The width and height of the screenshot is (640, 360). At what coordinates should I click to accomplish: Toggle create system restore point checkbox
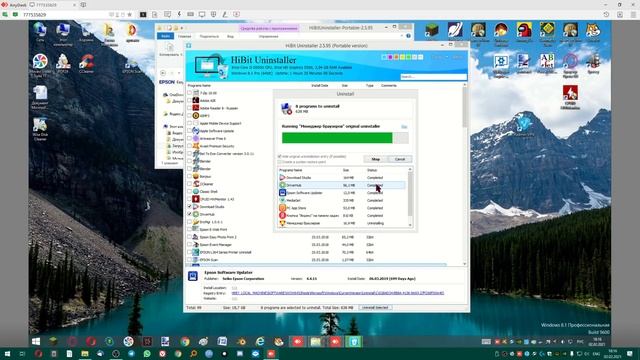point(280,162)
